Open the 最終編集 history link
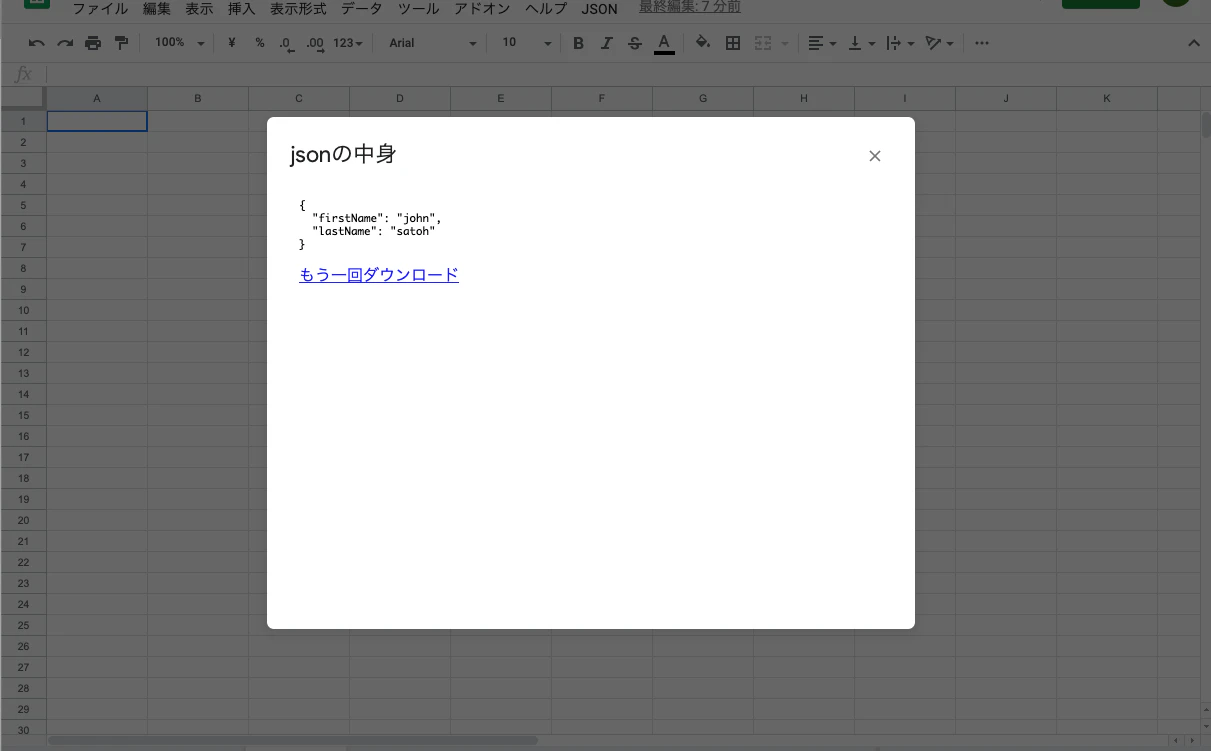 tap(690, 8)
